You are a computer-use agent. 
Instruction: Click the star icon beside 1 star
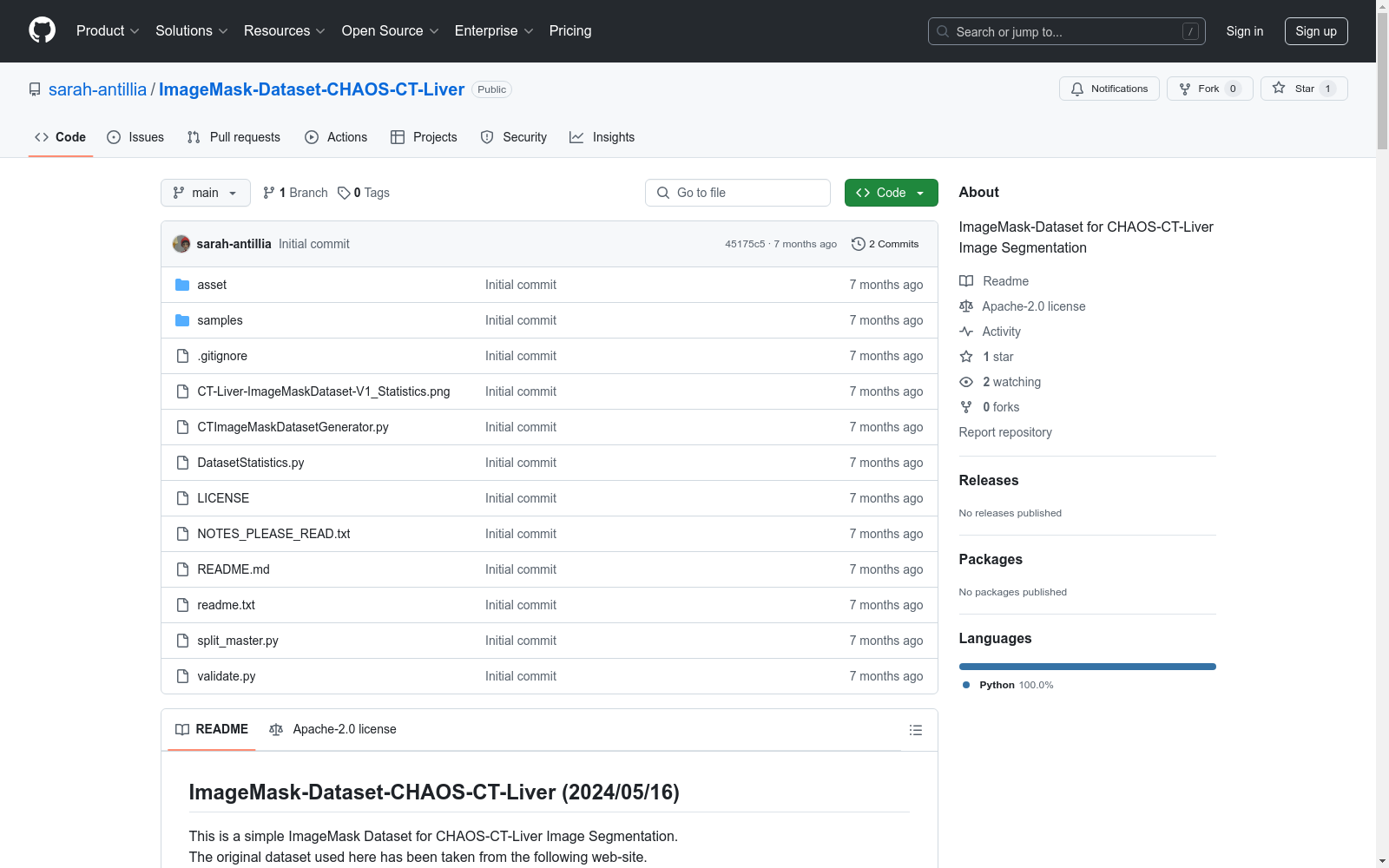[966, 357]
